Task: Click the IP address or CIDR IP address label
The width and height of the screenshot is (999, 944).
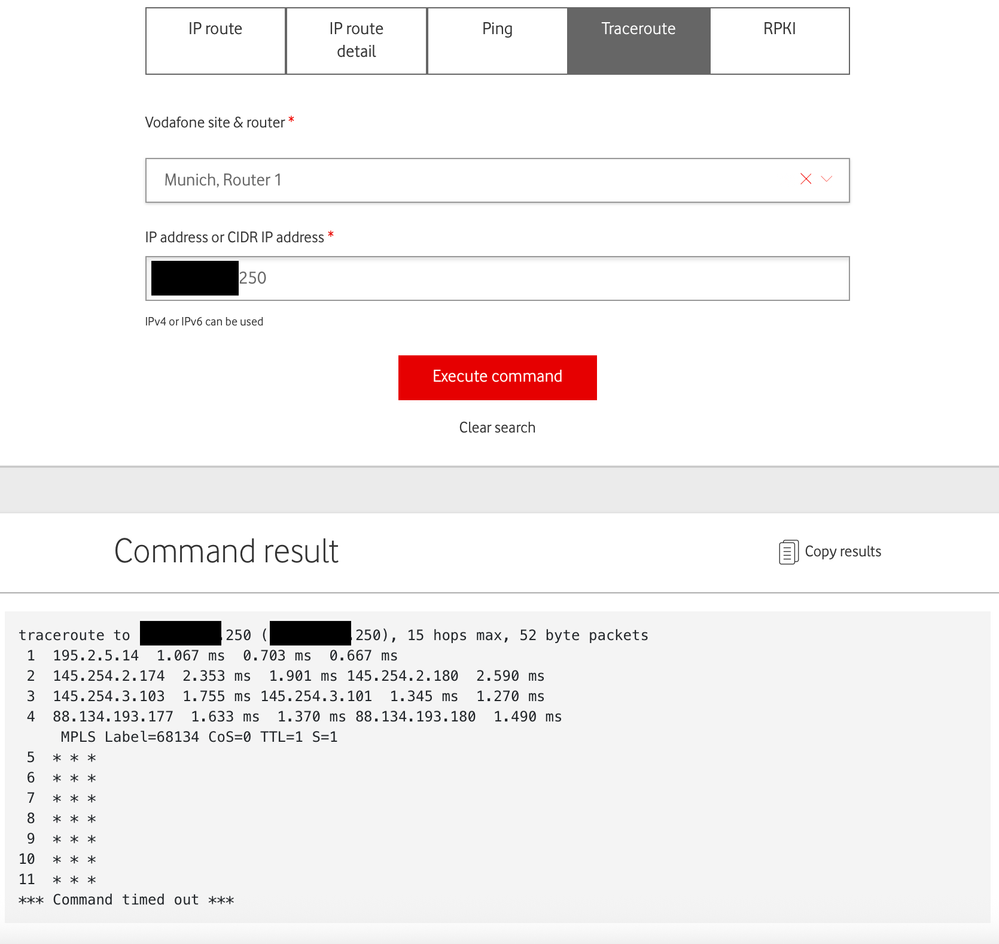Action: (x=234, y=237)
